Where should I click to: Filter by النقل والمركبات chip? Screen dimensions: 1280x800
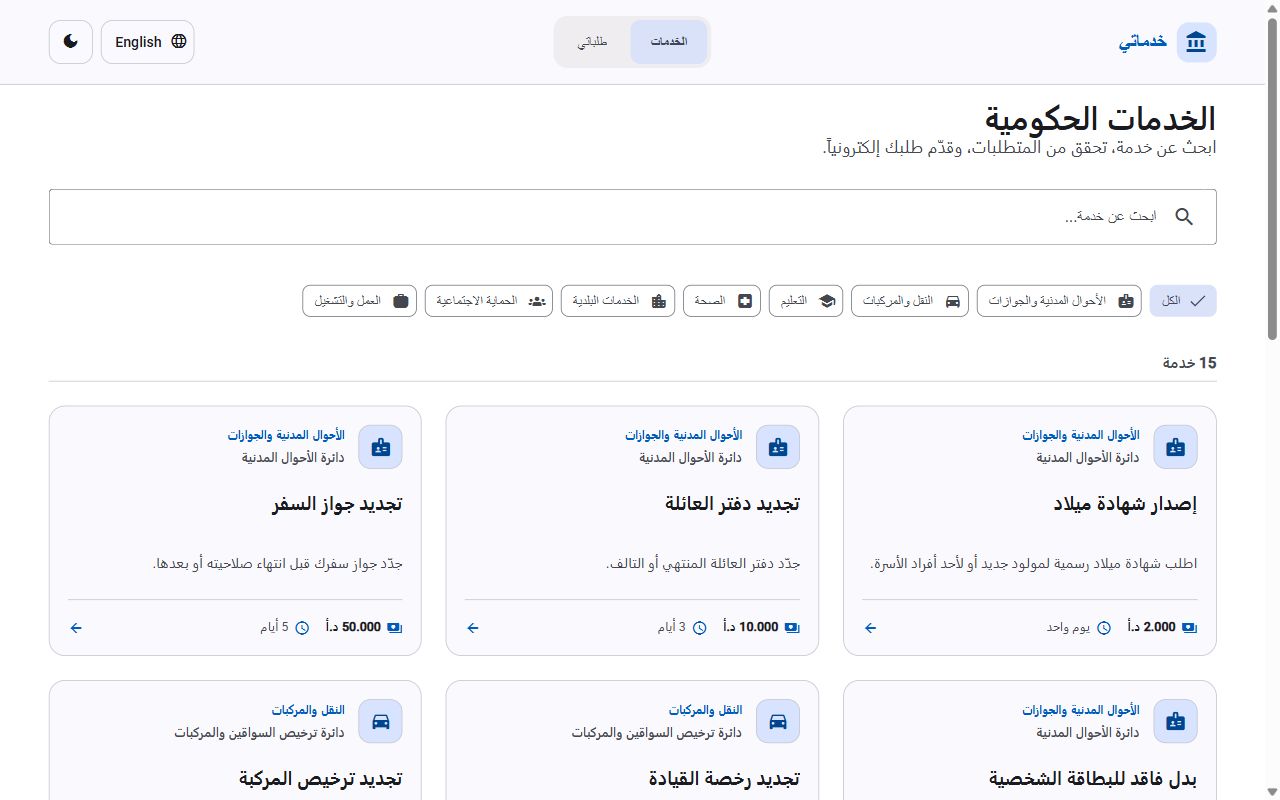pos(910,301)
